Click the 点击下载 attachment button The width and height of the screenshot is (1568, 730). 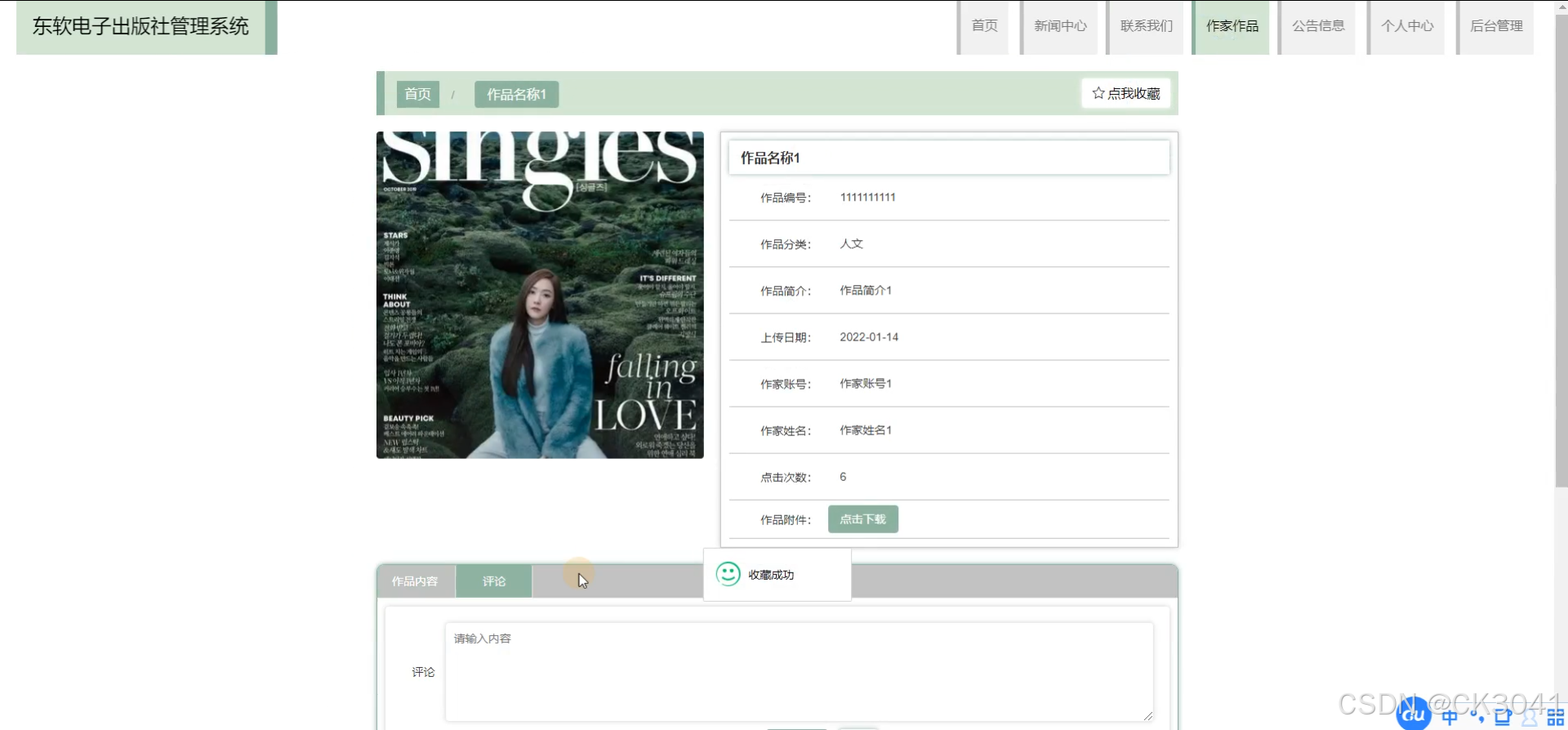coord(863,519)
